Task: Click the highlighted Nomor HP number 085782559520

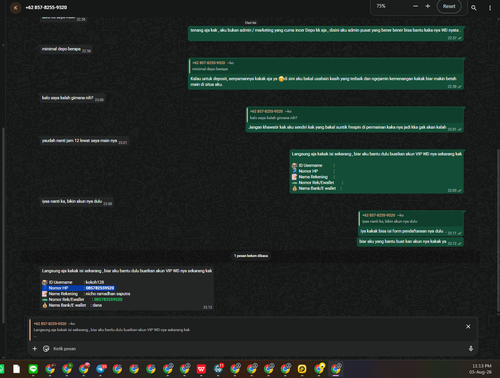Action: (100, 288)
